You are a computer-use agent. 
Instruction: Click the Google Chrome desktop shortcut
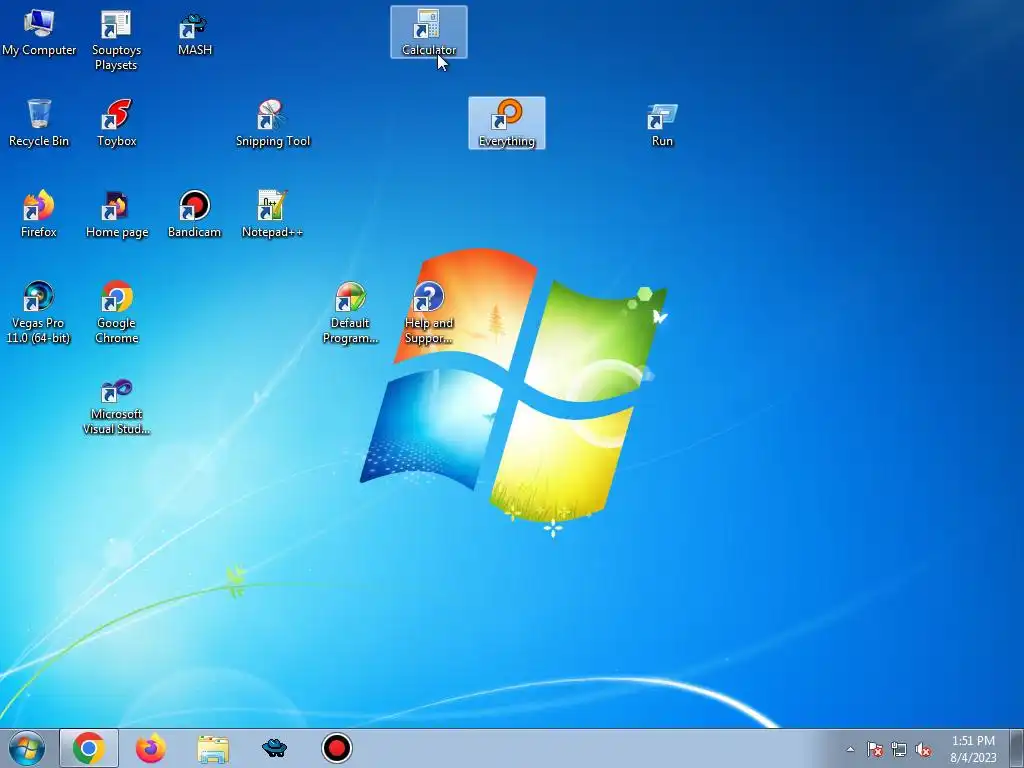(116, 312)
